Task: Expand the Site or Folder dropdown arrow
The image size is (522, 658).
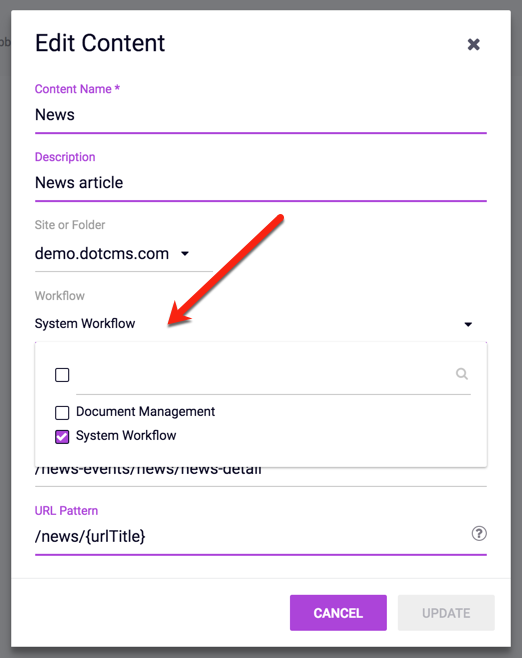Action: pos(185,253)
